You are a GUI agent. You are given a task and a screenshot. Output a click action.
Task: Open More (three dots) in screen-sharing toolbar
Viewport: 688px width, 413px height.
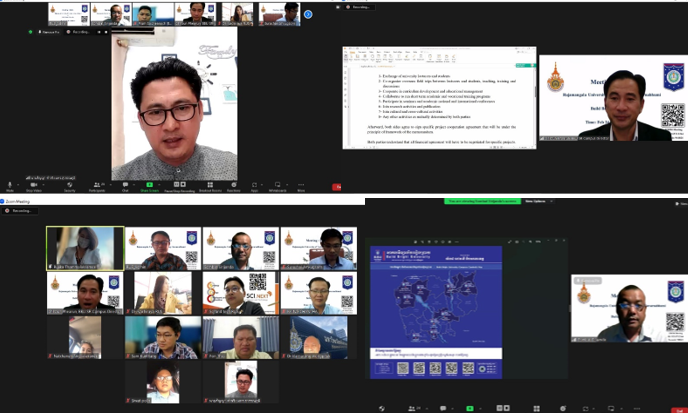point(637,409)
